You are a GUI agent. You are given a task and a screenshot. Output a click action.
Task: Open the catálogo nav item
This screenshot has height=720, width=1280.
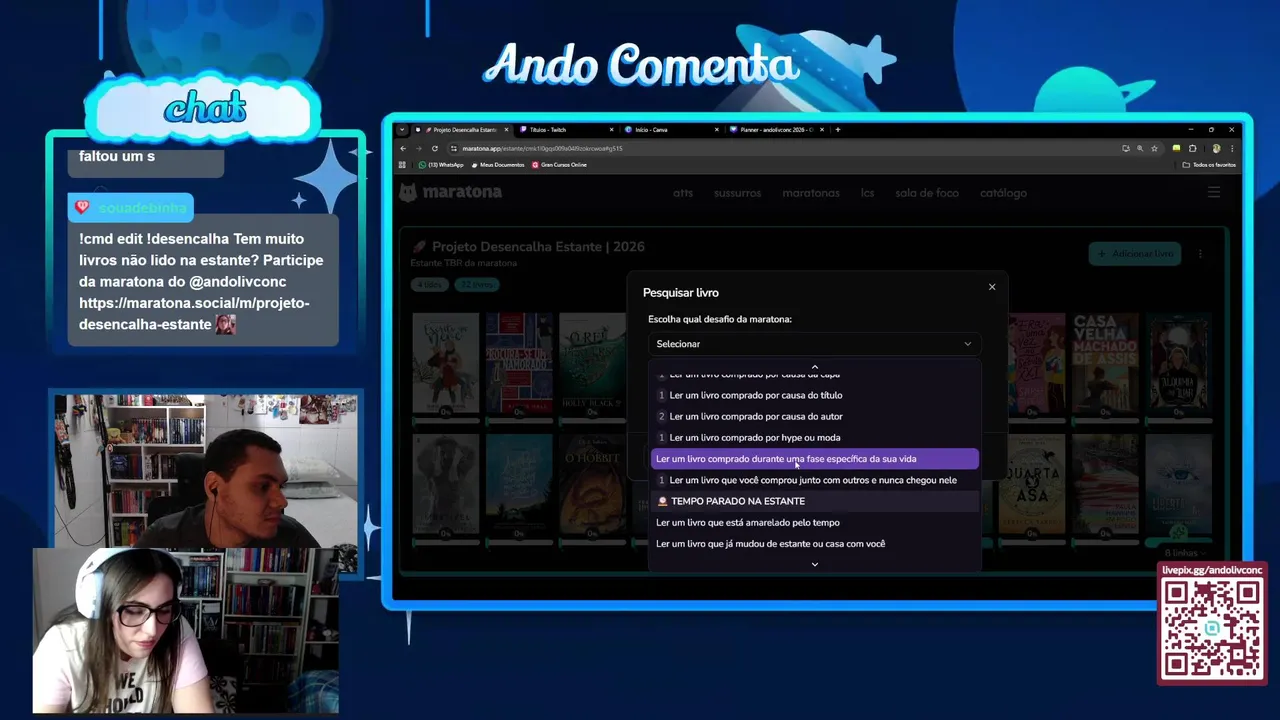(1003, 193)
